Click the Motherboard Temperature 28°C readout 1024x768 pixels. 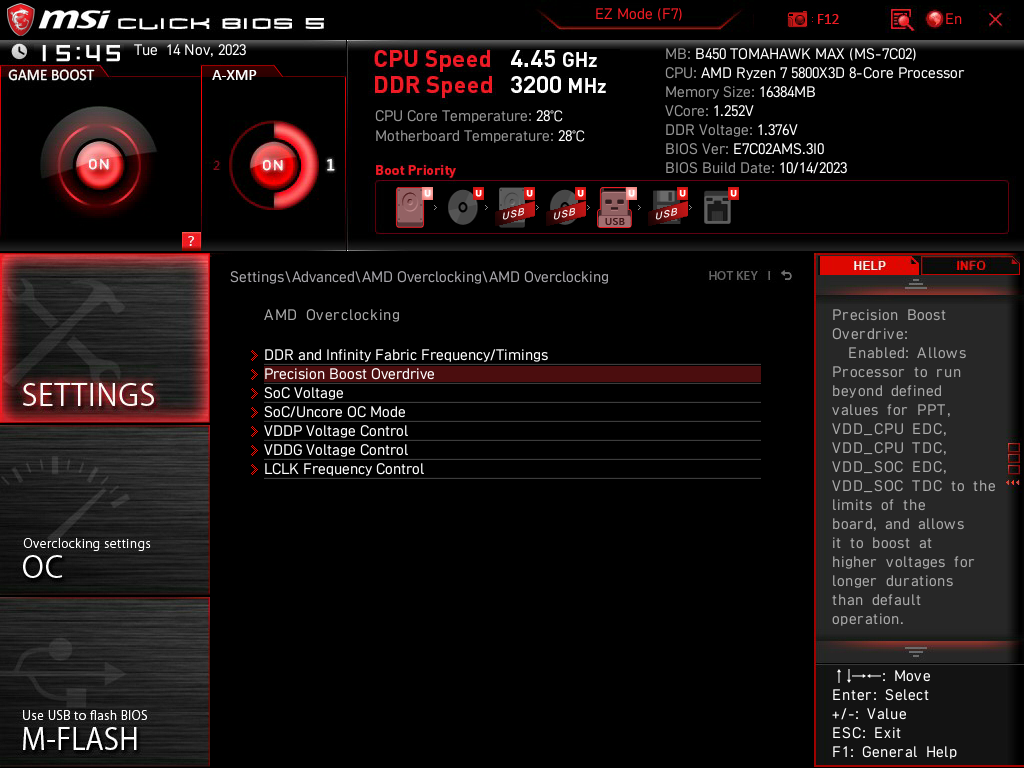click(479, 136)
